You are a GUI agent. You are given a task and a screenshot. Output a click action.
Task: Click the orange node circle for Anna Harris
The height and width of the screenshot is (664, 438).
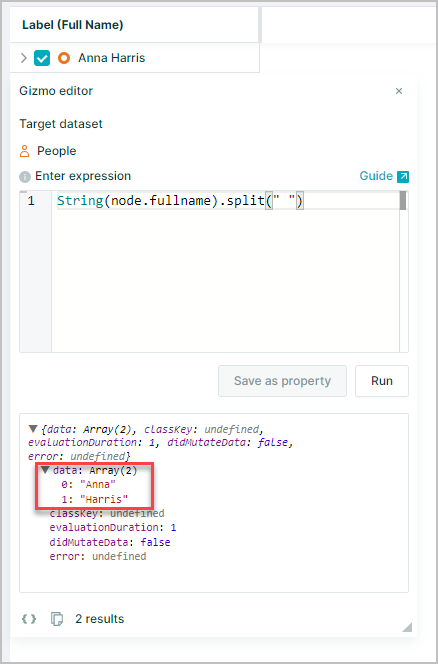(64, 58)
